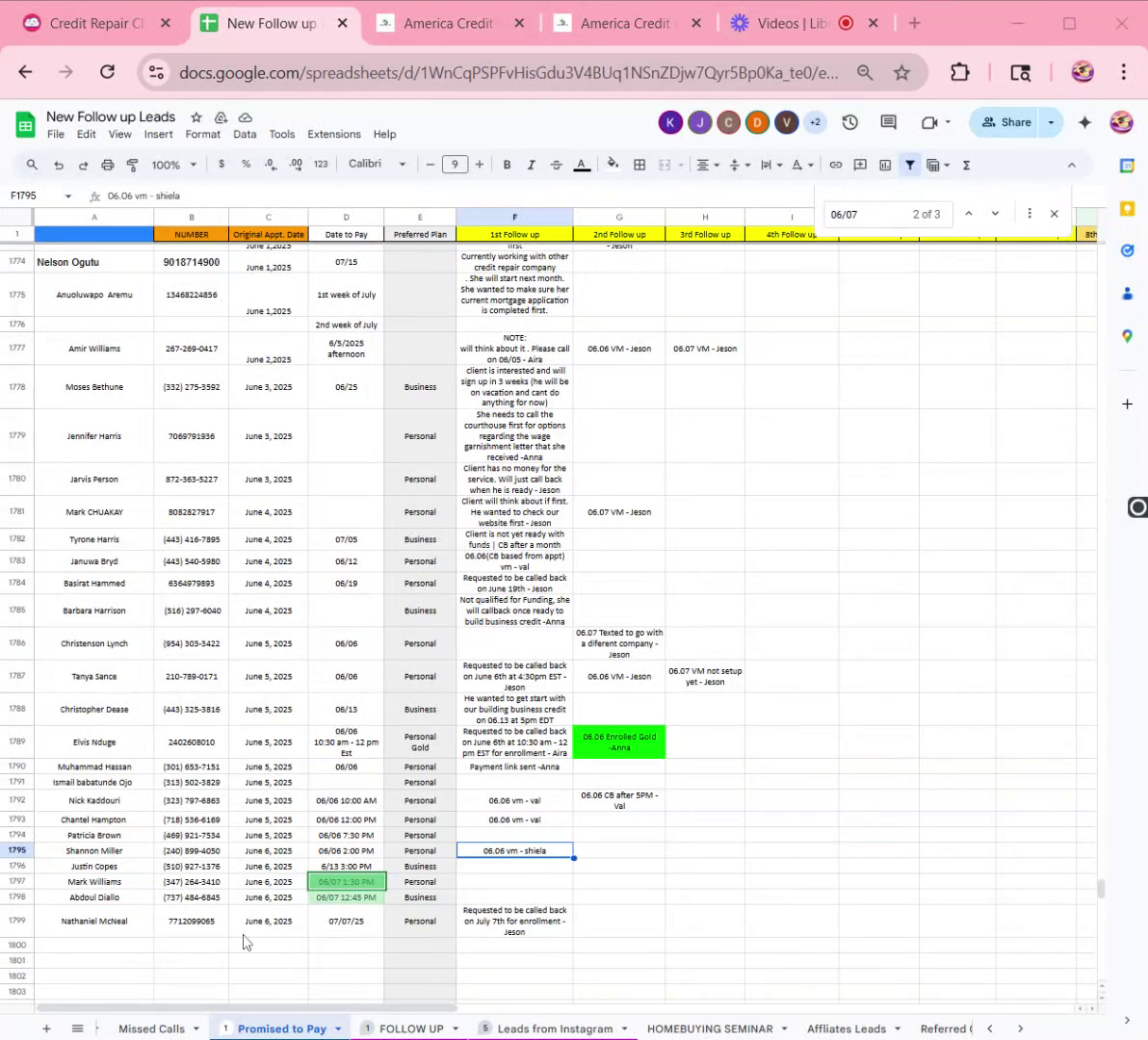Expand the Promised to Pay tab menu
The height and width of the screenshot is (1040, 1148).
pos(338,1029)
